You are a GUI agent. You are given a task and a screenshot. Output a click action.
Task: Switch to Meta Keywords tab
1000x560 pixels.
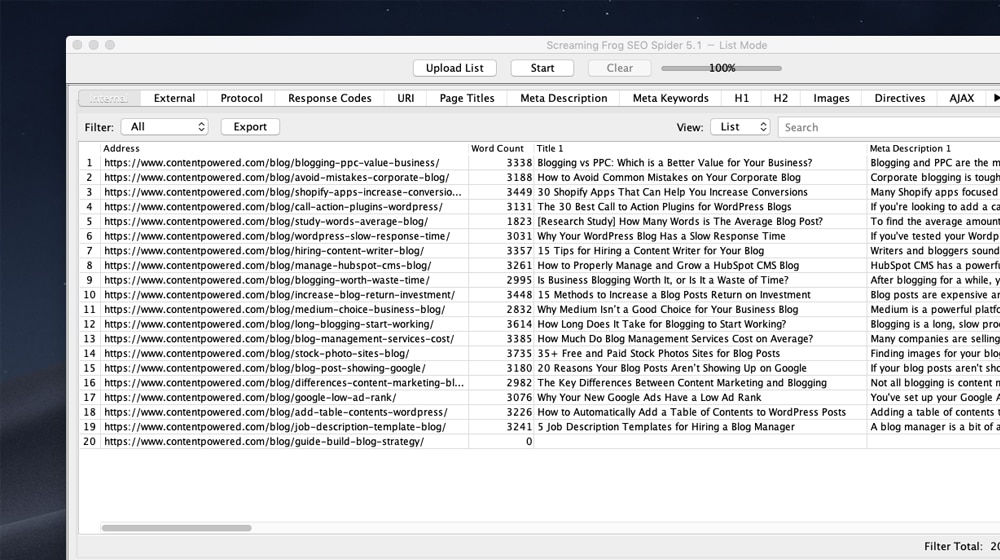pyautogui.click(x=670, y=98)
